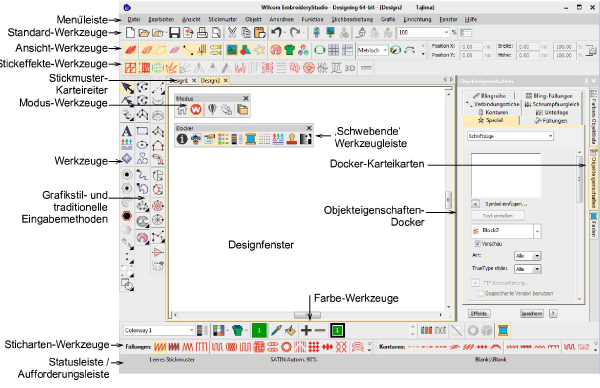Click the Print icon
This screenshot has height=388, width=600.
click(202, 33)
